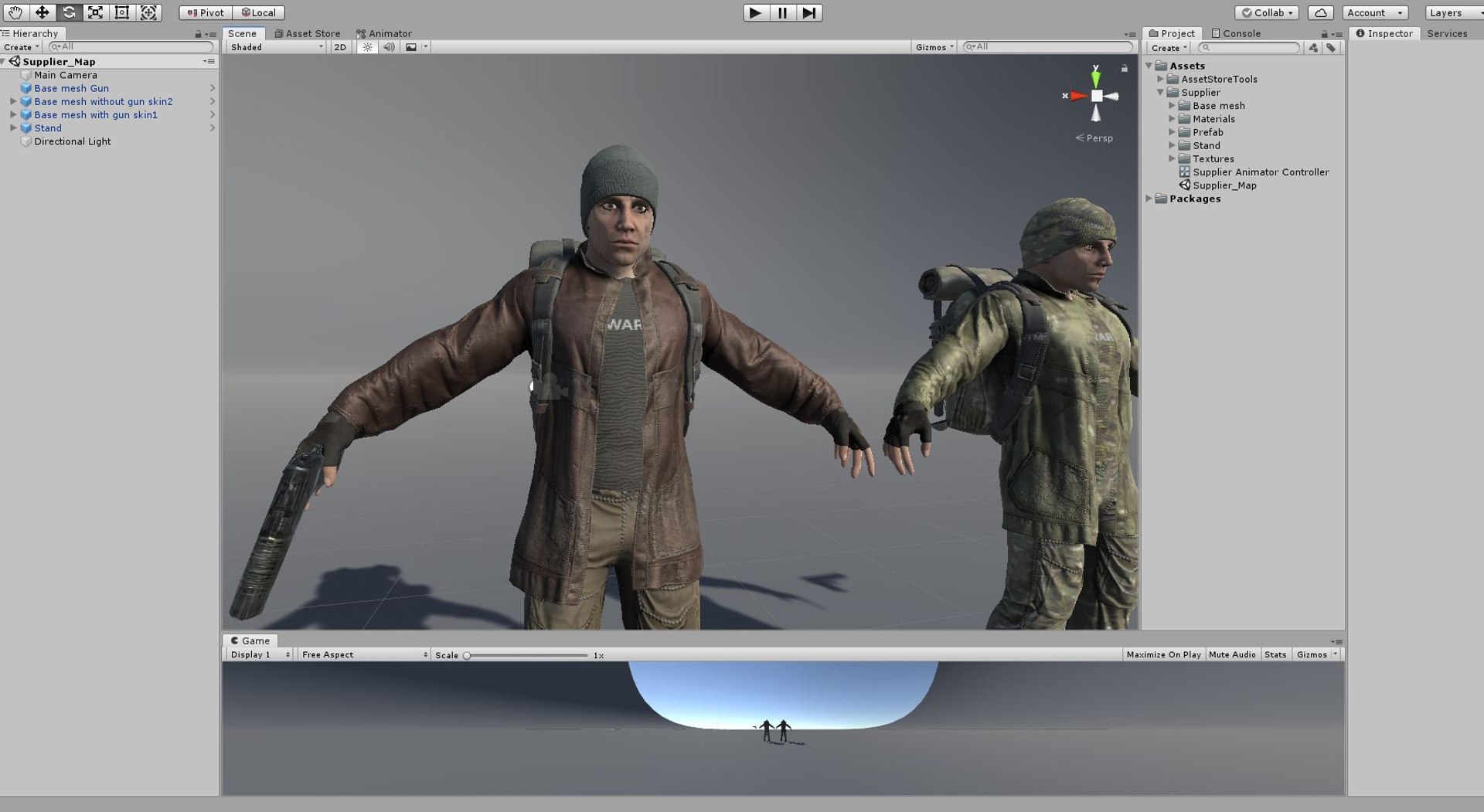Lock the Project panel
Image resolution: width=1484 pixels, height=812 pixels.
pyautogui.click(x=1324, y=34)
